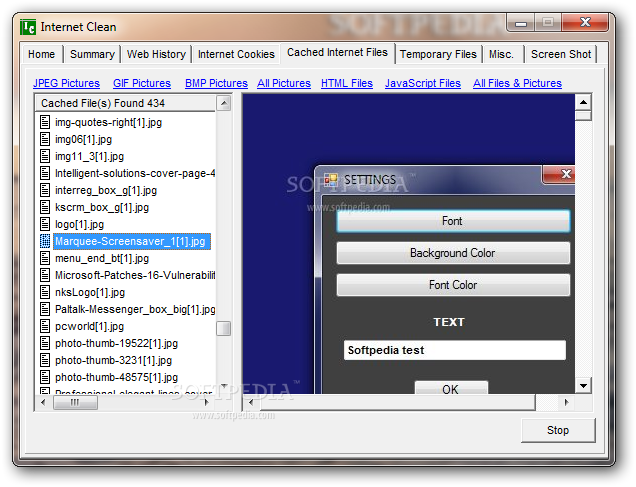Select pcworld[1].jpg entry

tap(90, 326)
